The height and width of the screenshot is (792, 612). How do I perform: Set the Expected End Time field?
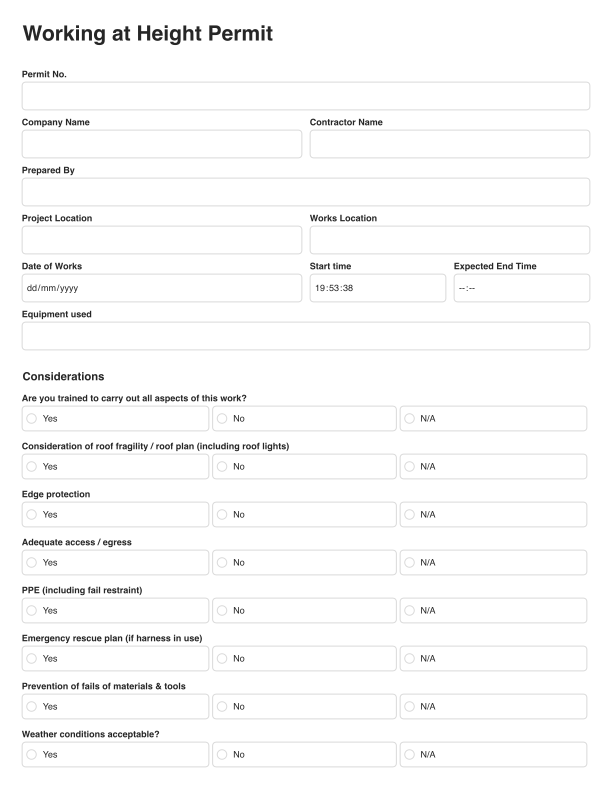coord(521,288)
